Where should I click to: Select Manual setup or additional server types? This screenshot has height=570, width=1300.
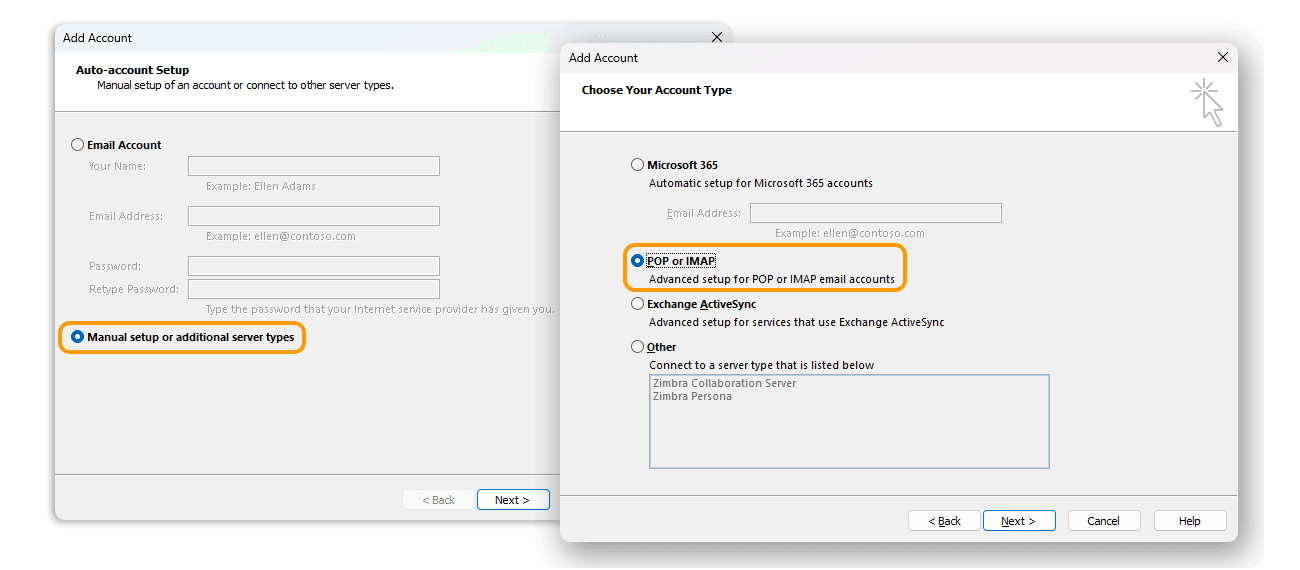click(78, 338)
